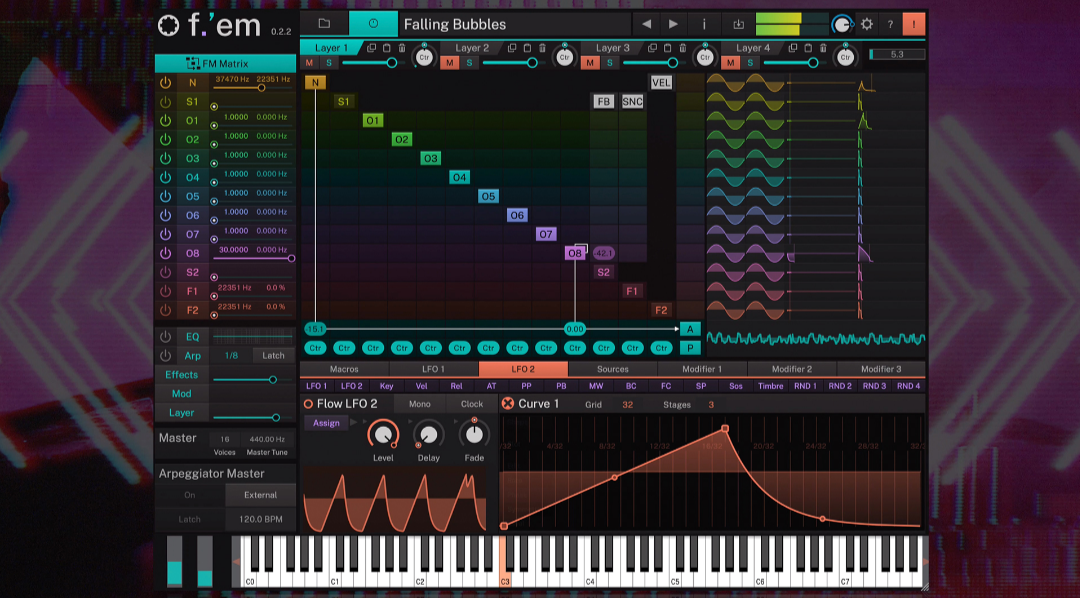The image size is (1080, 598).
Task: Select the O4 operator node in matrix
Action: [459, 177]
